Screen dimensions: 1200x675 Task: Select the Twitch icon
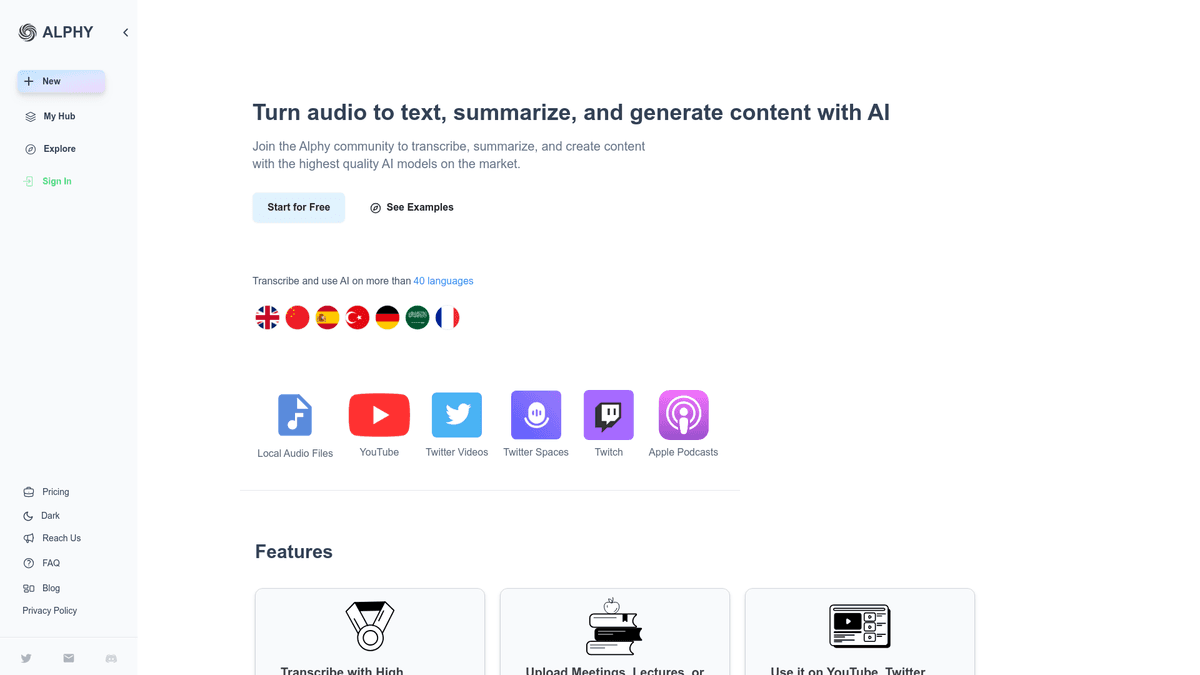coord(609,415)
